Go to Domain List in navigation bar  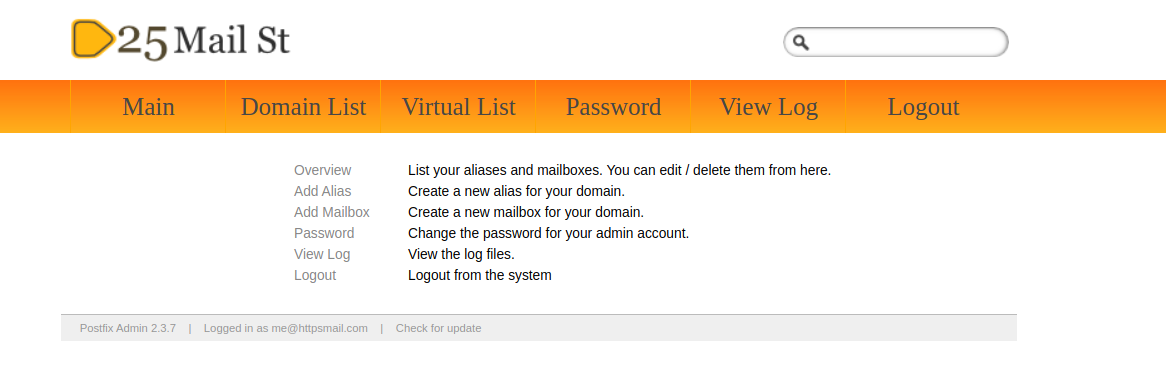(x=303, y=106)
